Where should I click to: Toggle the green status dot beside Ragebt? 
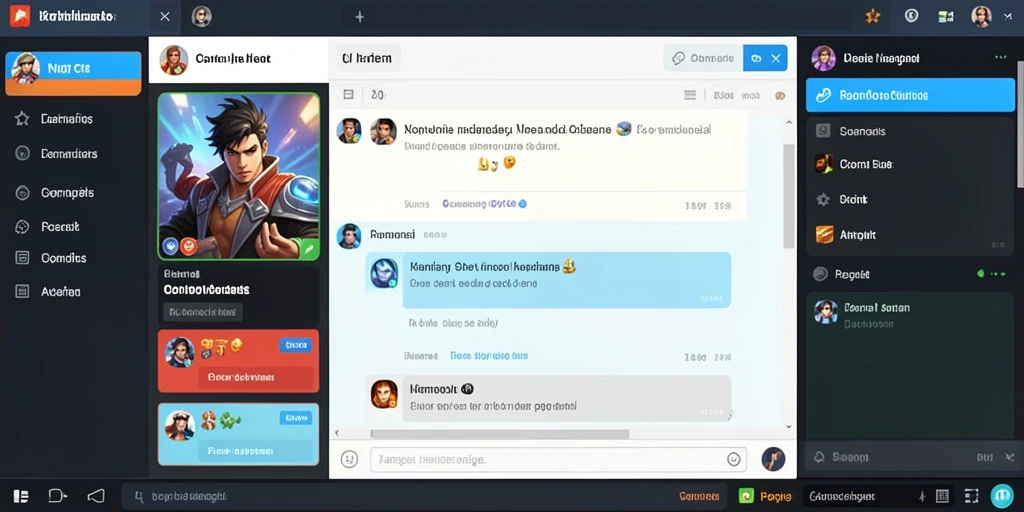980,274
